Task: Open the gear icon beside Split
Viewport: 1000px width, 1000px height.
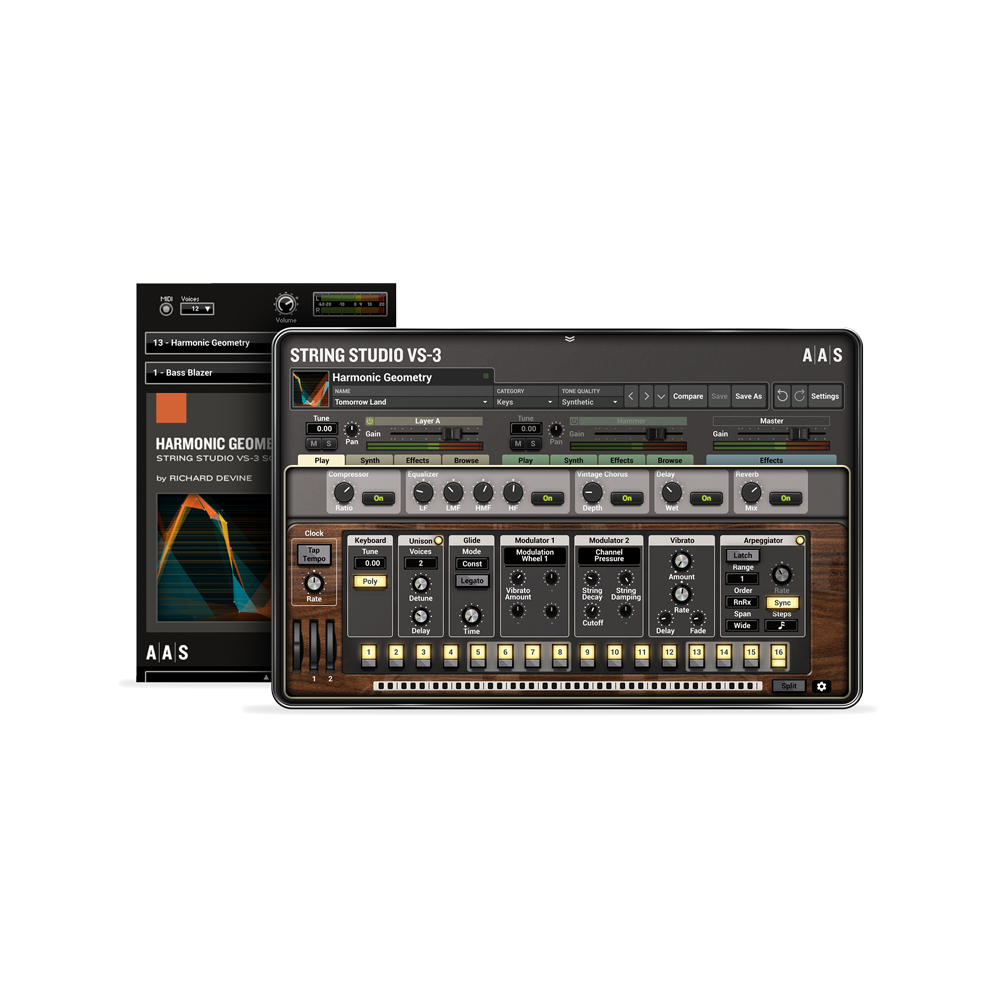Action: tap(821, 686)
